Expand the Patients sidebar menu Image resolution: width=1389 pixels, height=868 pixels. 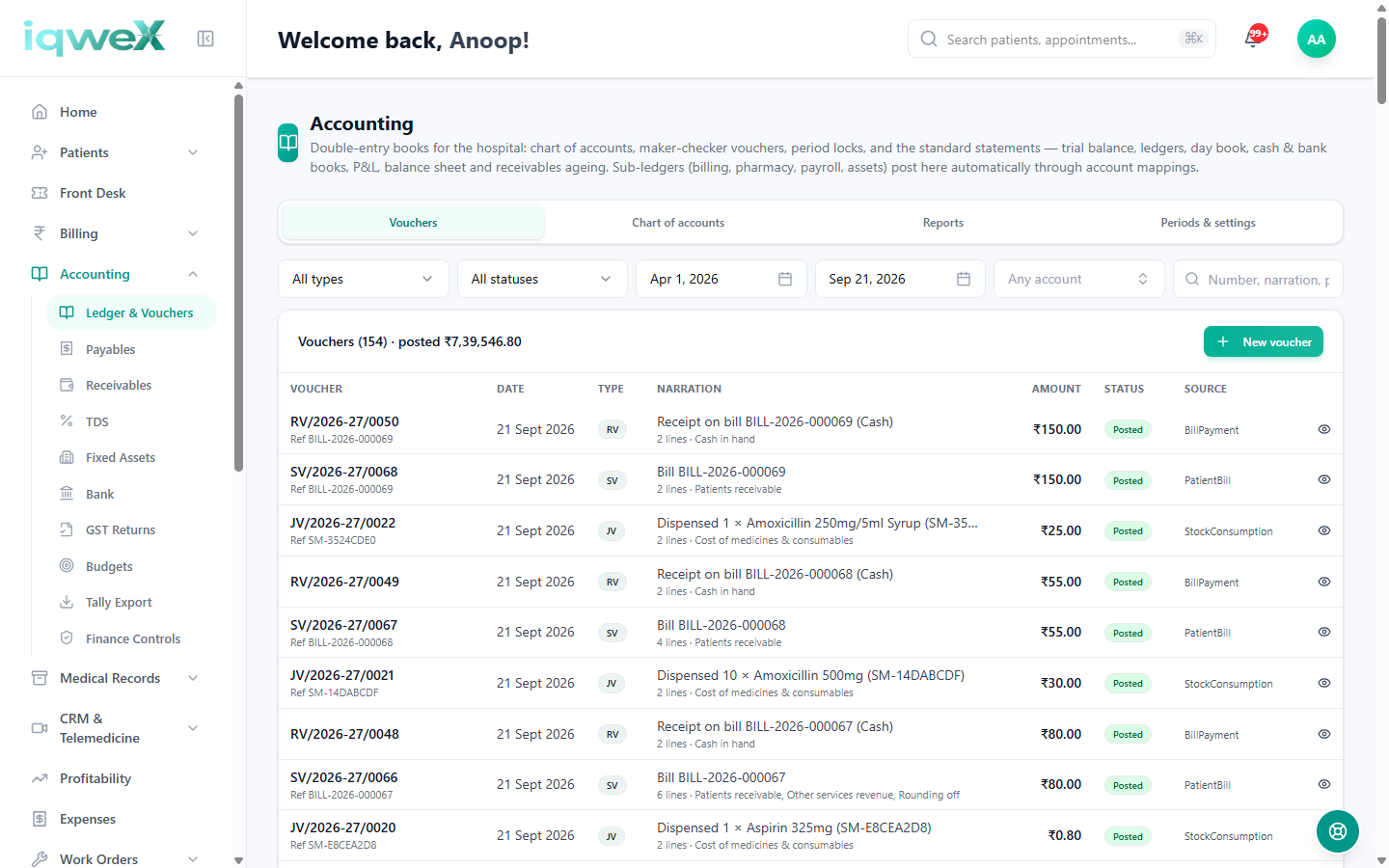click(x=116, y=152)
